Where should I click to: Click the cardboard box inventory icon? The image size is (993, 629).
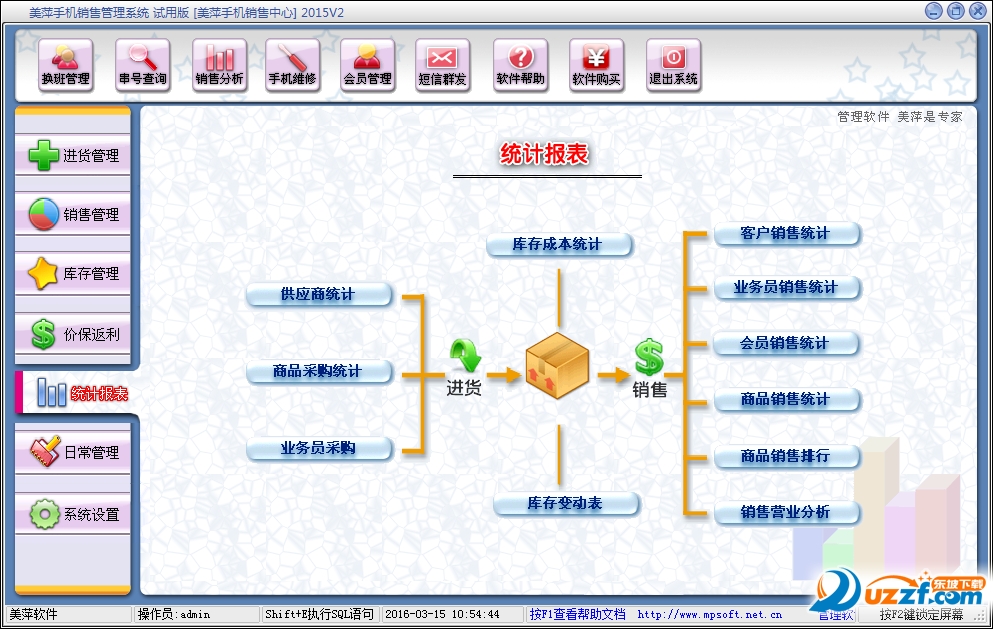pos(557,365)
